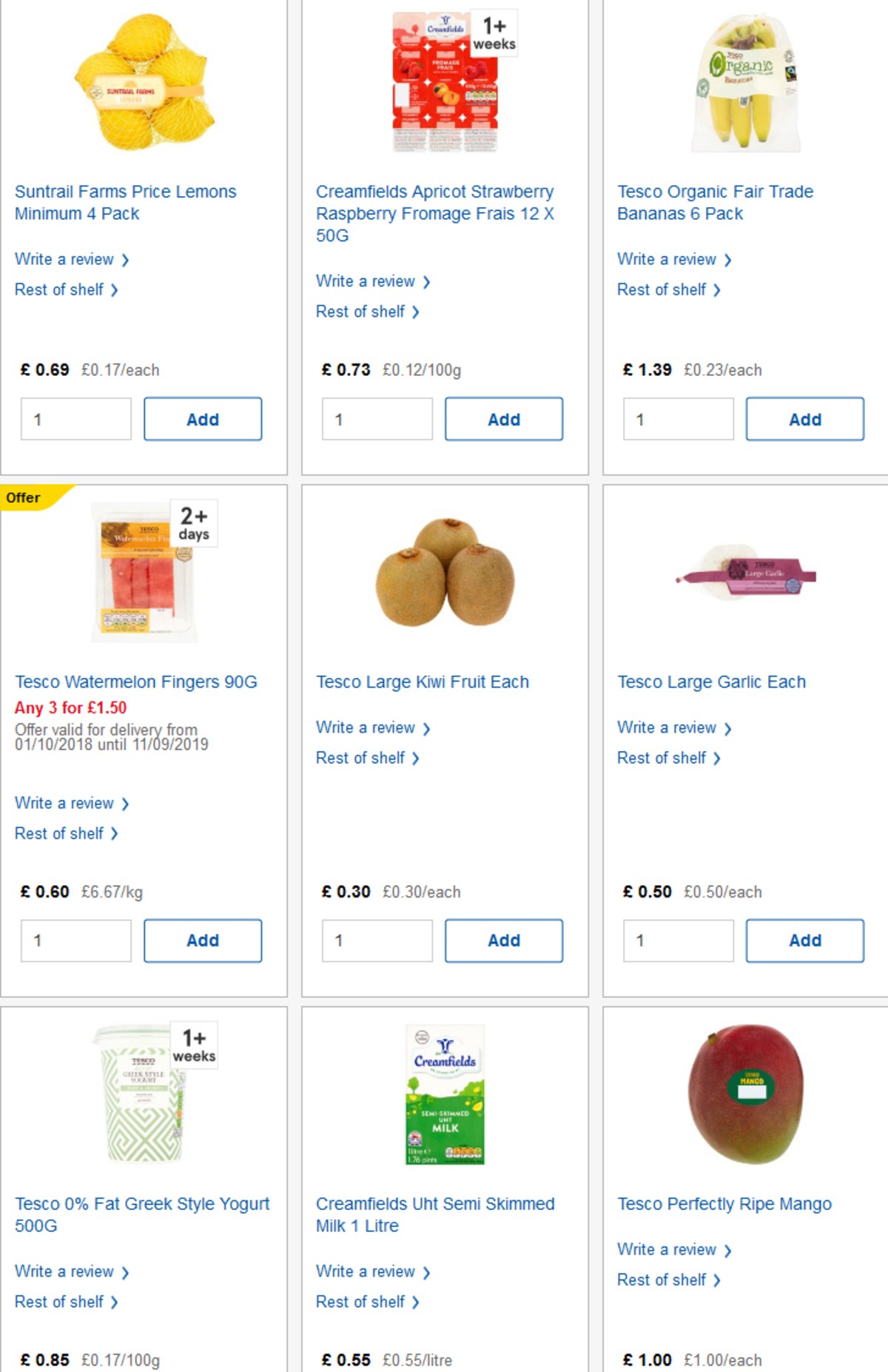This screenshot has width=888, height=1372.
Task: Click the yellow Offer badge on Watermelon Fingers
Action: coord(24,497)
